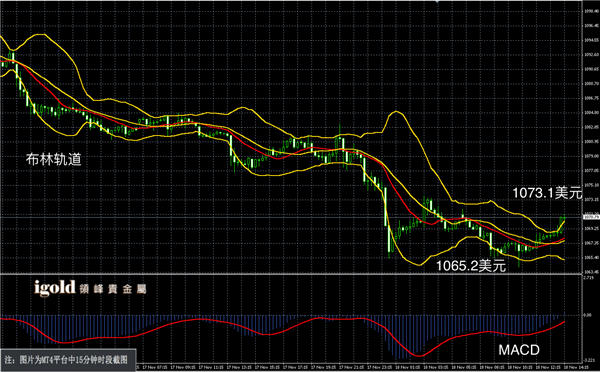This screenshot has height=372, width=600.
Task: Click the 1073.1美元 price annotation
Action: point(547,193)
